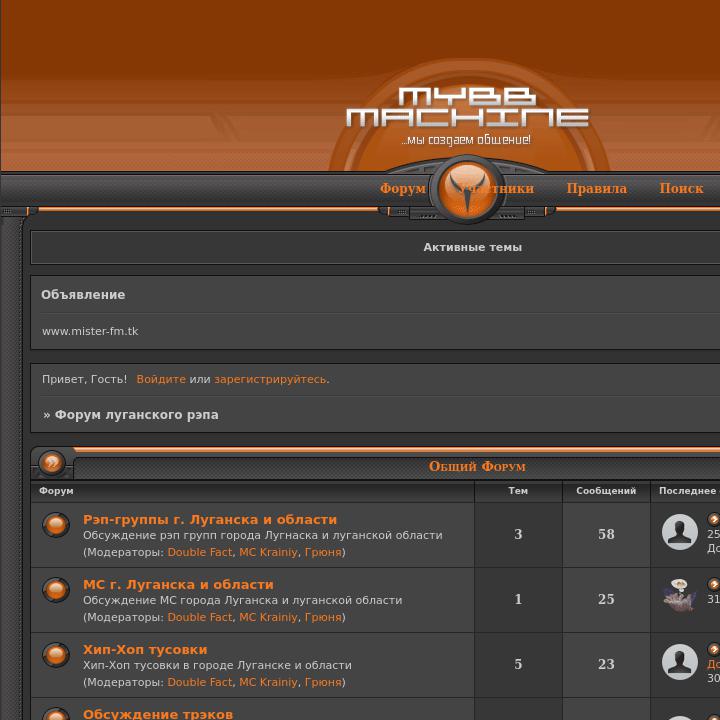The height and width of the screenshot is (720, 720).
Task: Open last-post arrow icon in Рэп-группы row
Action: (714, 519)
